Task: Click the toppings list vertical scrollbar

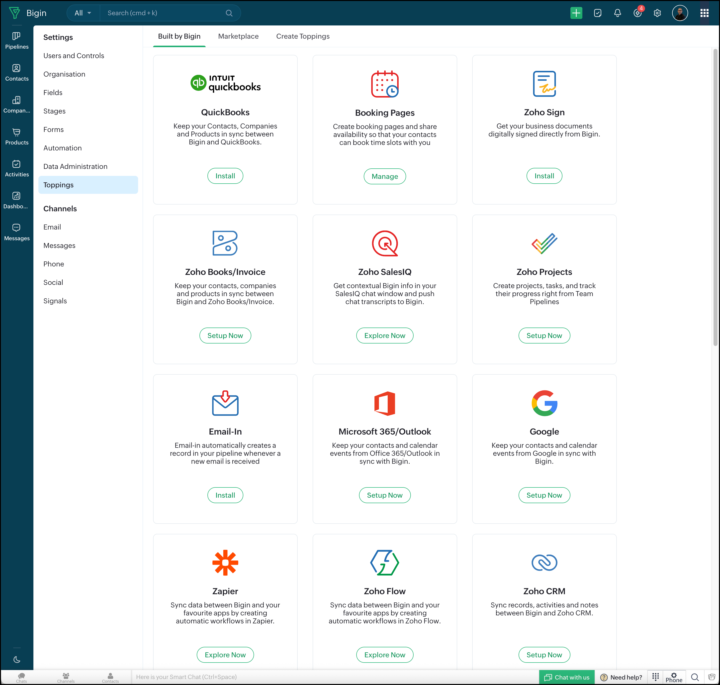Action: coord(715,197)
